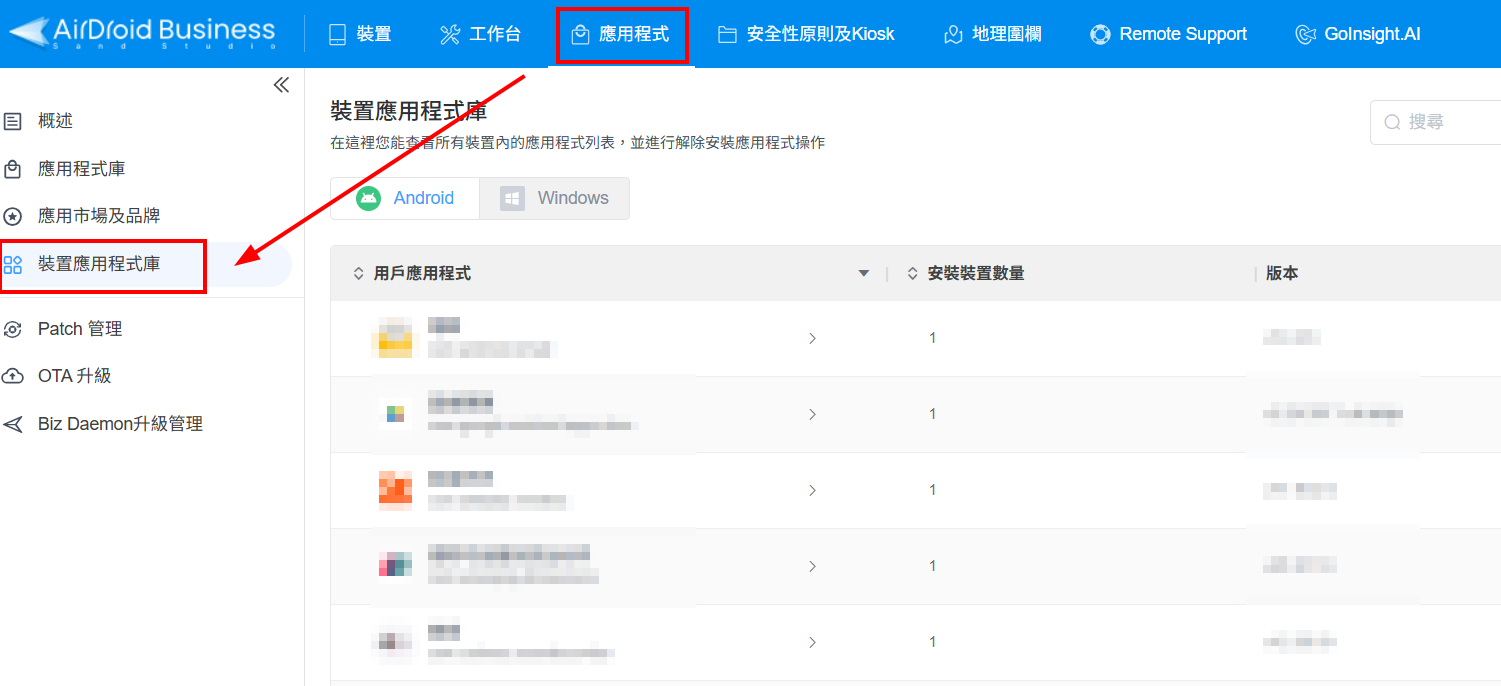Screen dimensions: 1501x686
Task: Switch to the Android platform tab
Action: tap(405, 198)
